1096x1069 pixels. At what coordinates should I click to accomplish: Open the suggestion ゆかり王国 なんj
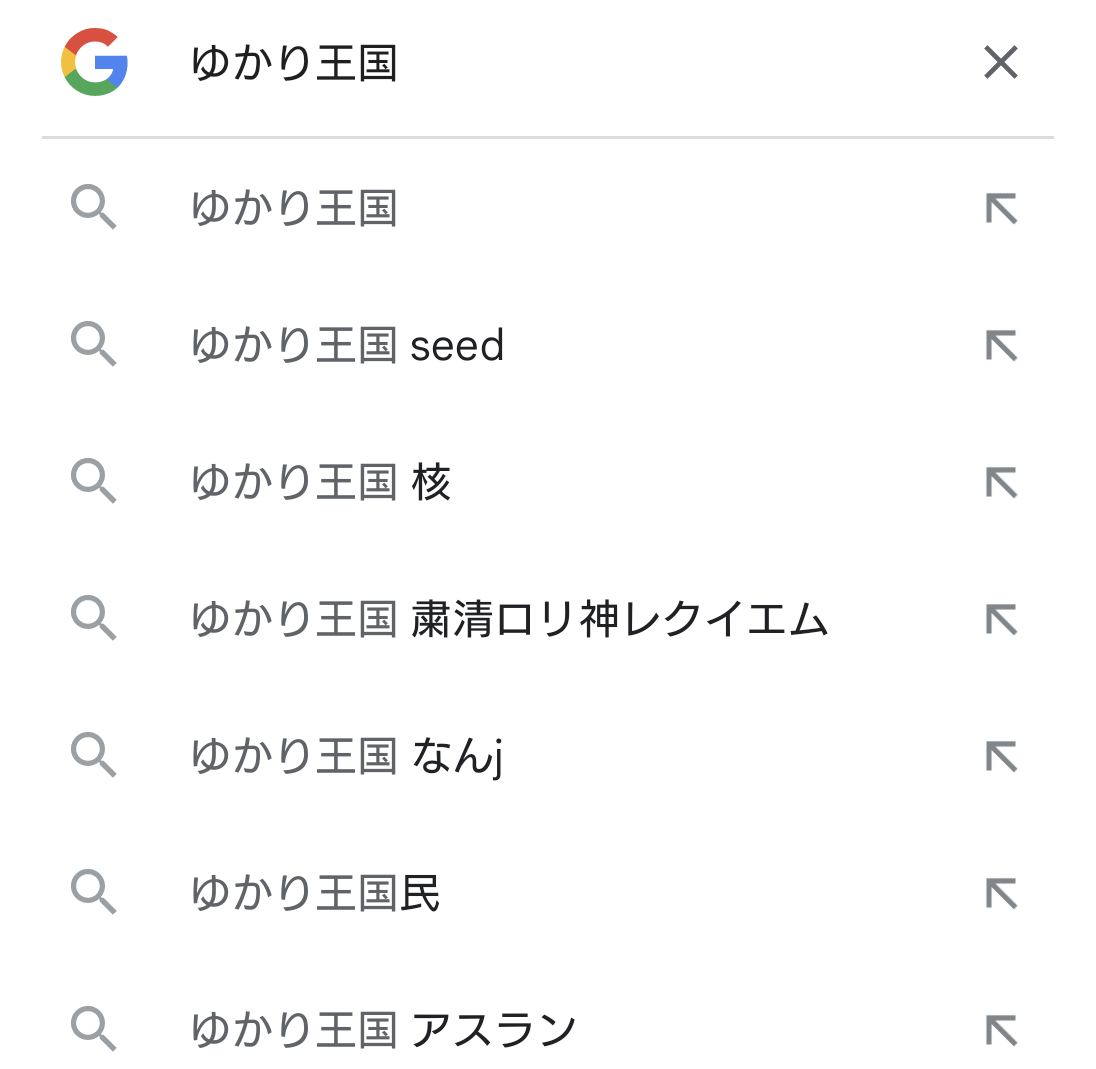(346, 756)
